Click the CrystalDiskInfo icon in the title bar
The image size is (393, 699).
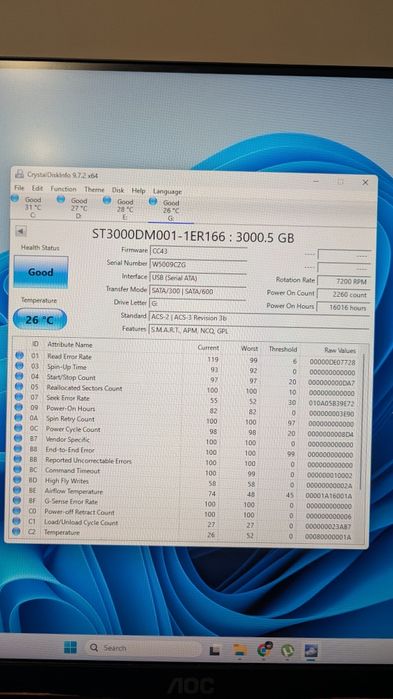[19, 174]
